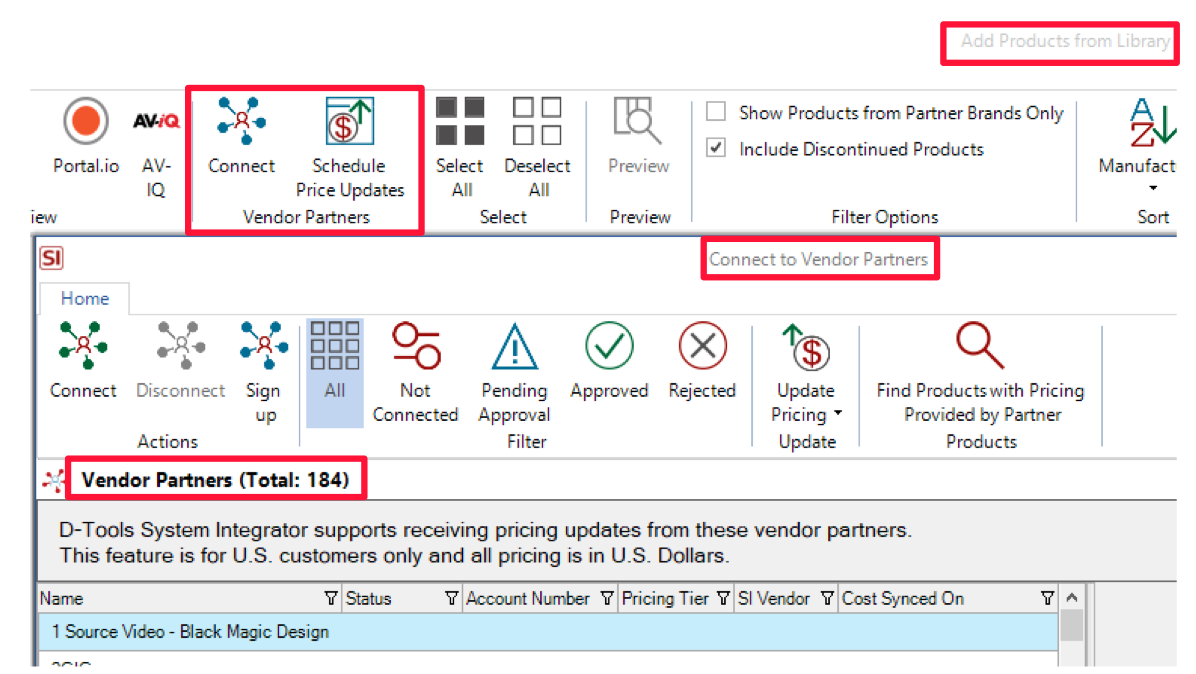Viewport: 1196px width, 674px height.
Task: Filter by Rejected vendors
Action: 702,345
